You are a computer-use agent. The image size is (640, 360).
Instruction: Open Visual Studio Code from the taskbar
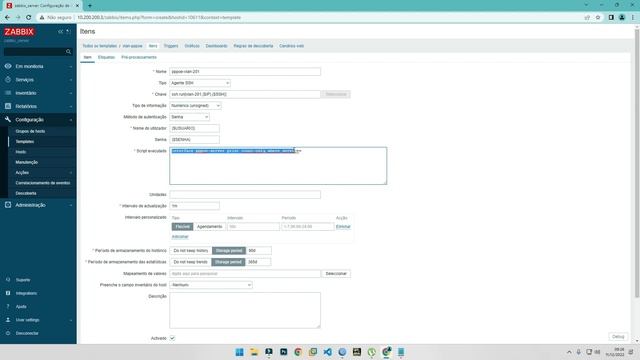[327, 352]
